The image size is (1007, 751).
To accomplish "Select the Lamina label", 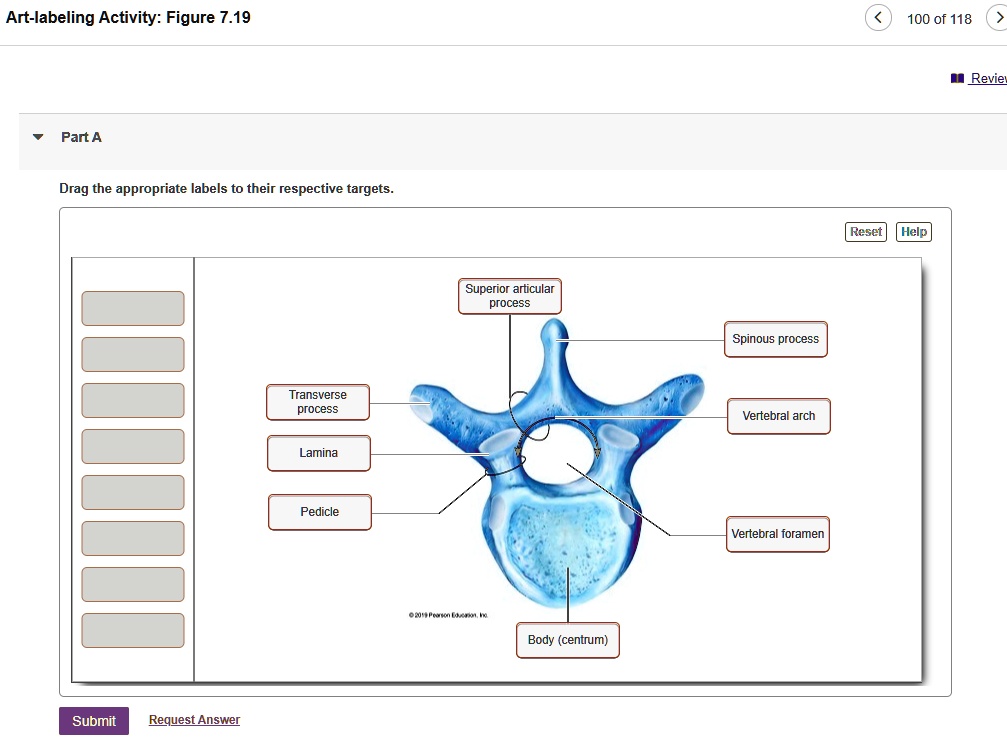I will (318, 453).
